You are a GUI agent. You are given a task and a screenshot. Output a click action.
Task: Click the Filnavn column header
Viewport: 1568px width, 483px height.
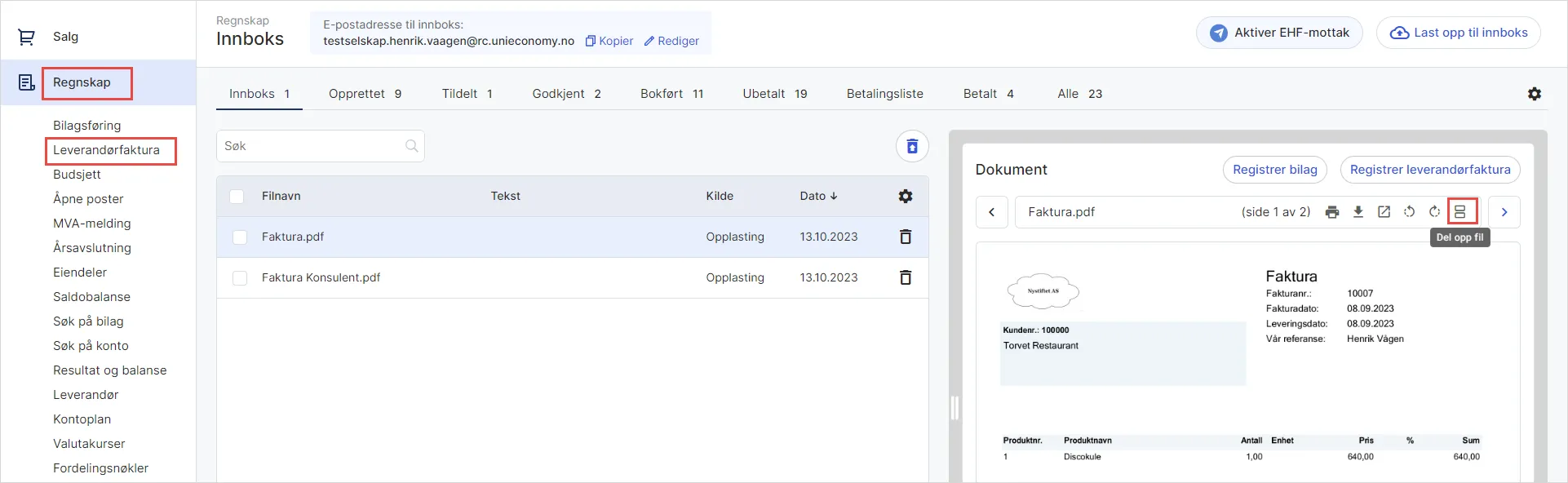pos(281,196)
